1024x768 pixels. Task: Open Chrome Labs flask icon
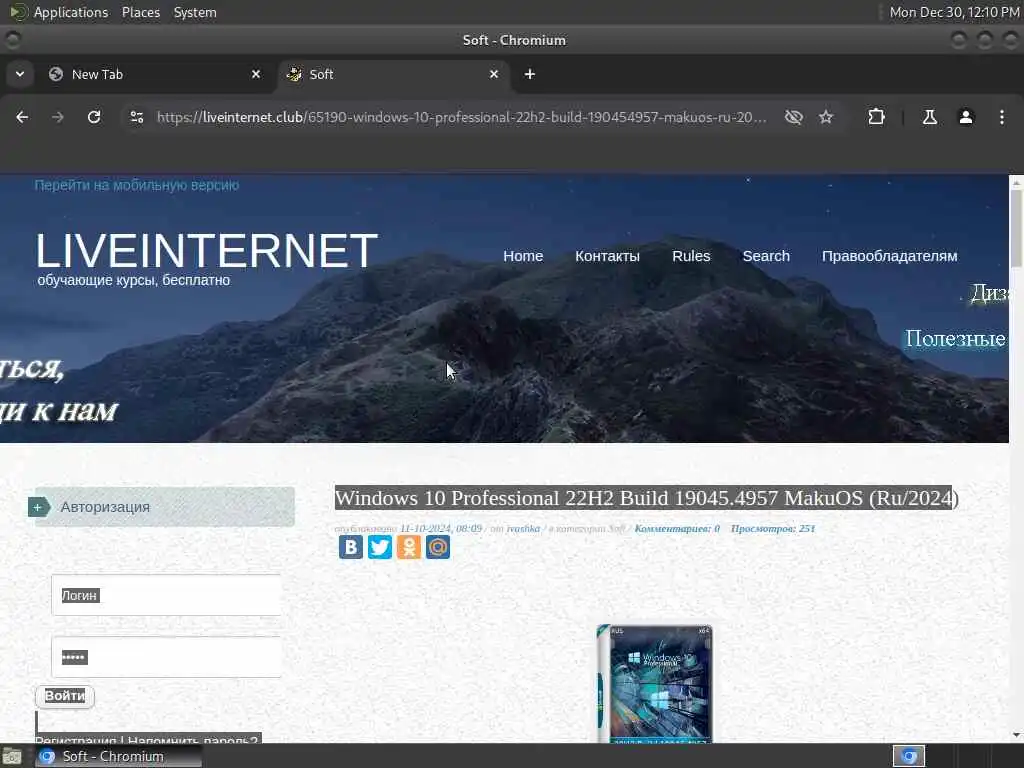coord(929,117)
